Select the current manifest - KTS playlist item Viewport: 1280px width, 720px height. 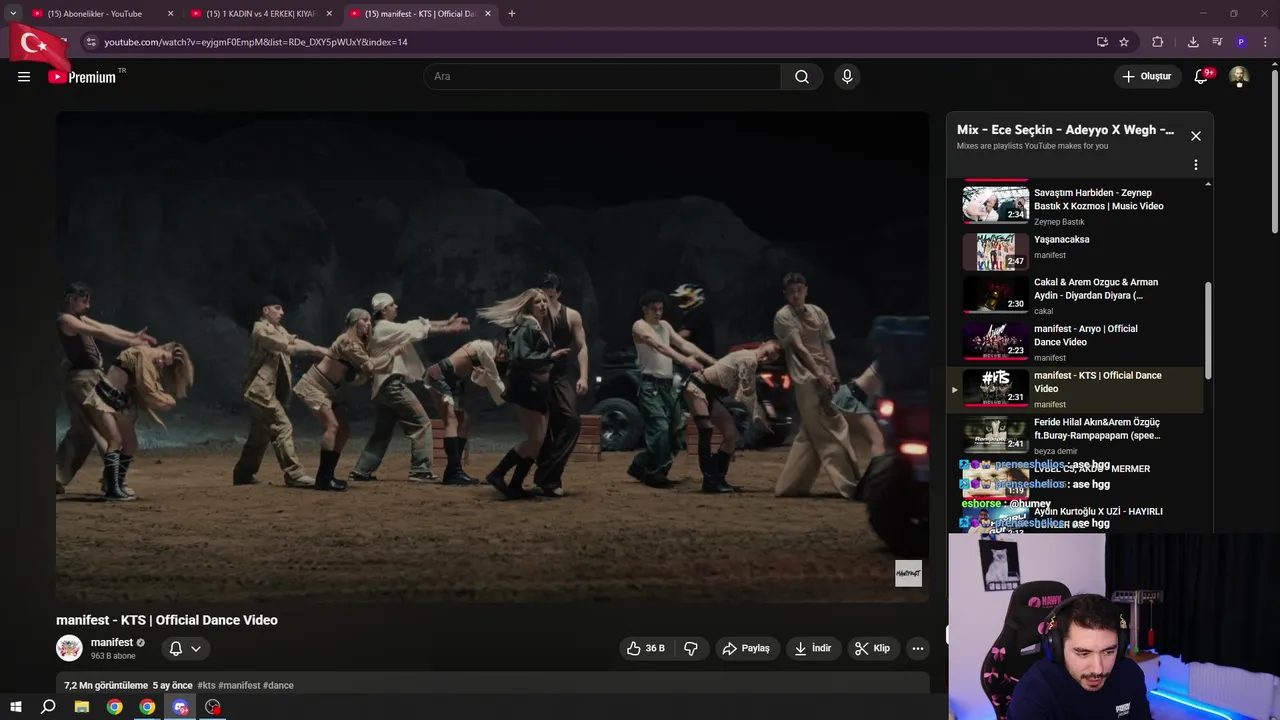click(1076, 389)
